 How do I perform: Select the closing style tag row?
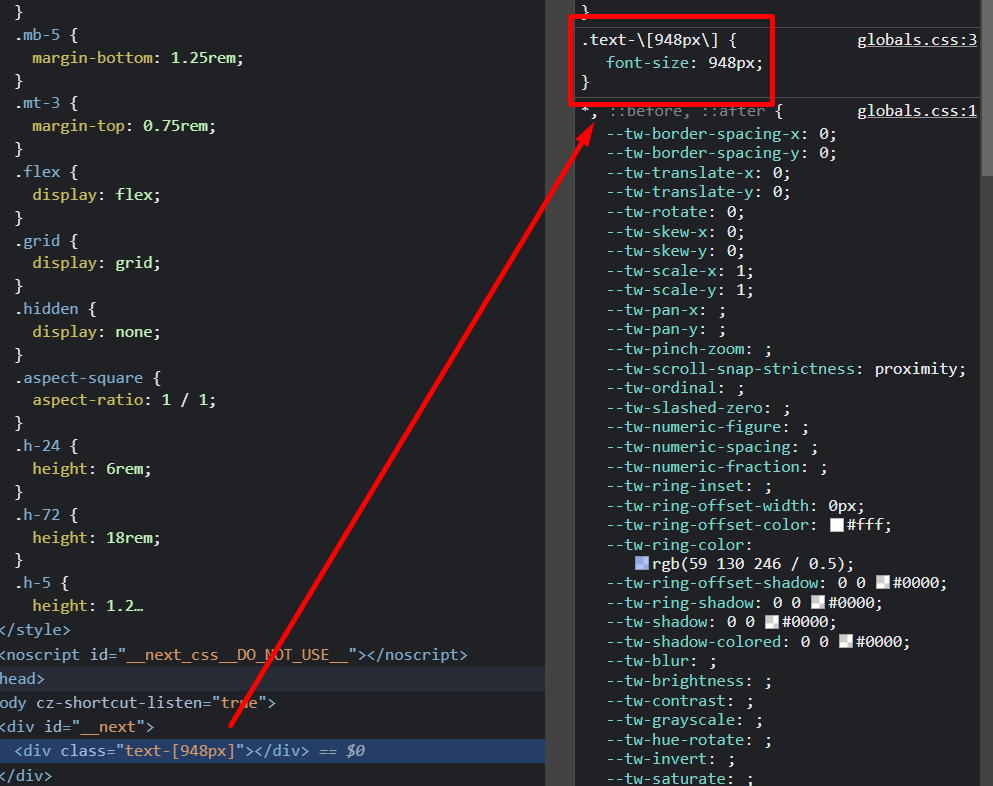272,630
